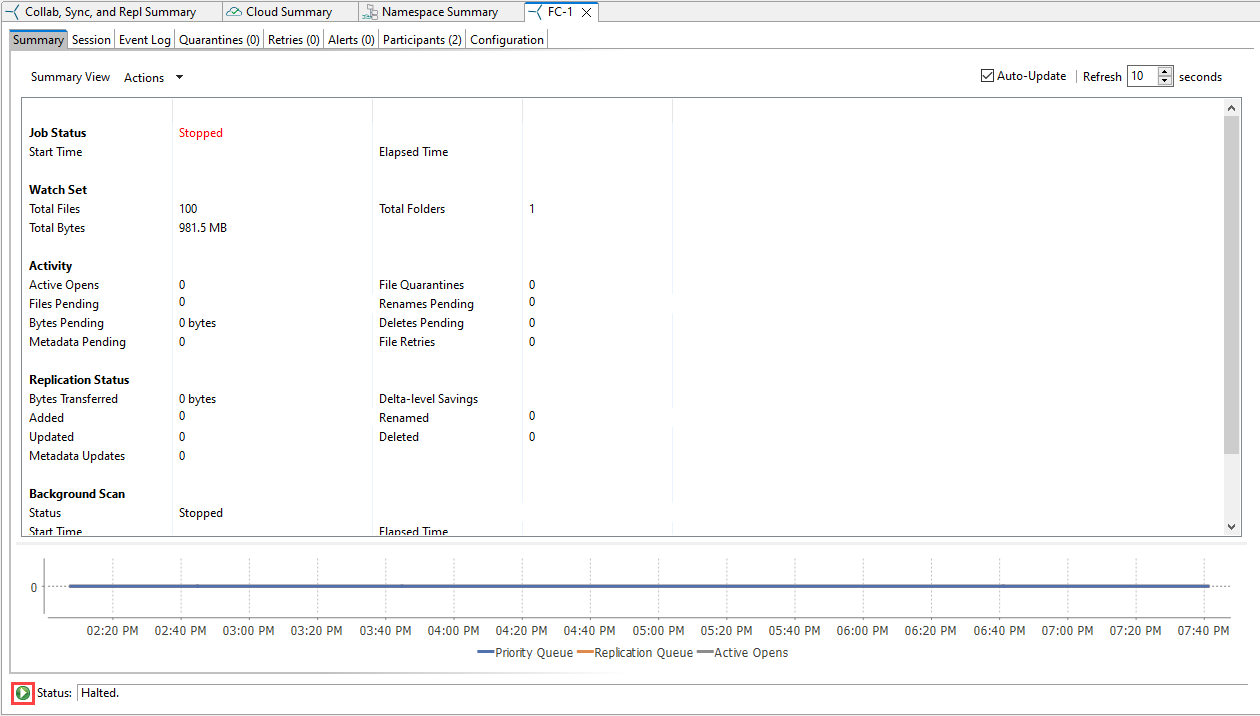Close the FC-1 tab with its X icon
The image size is (1260, 716).
point(585,11)
